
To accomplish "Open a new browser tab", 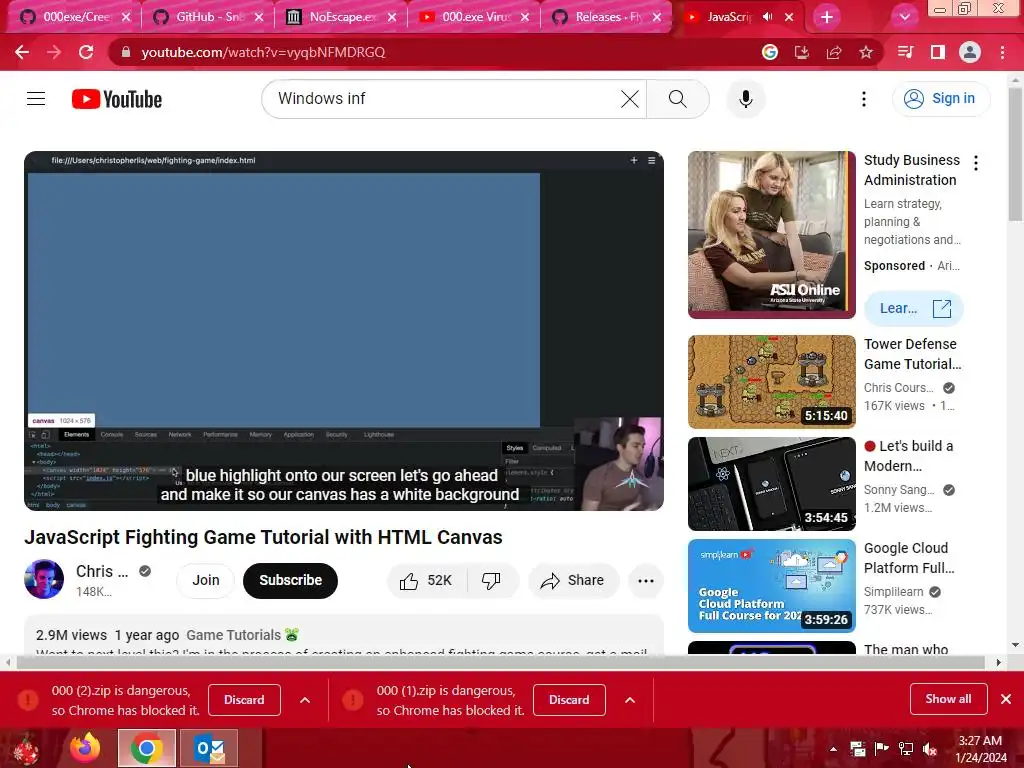I will click(x=827, y=17).
